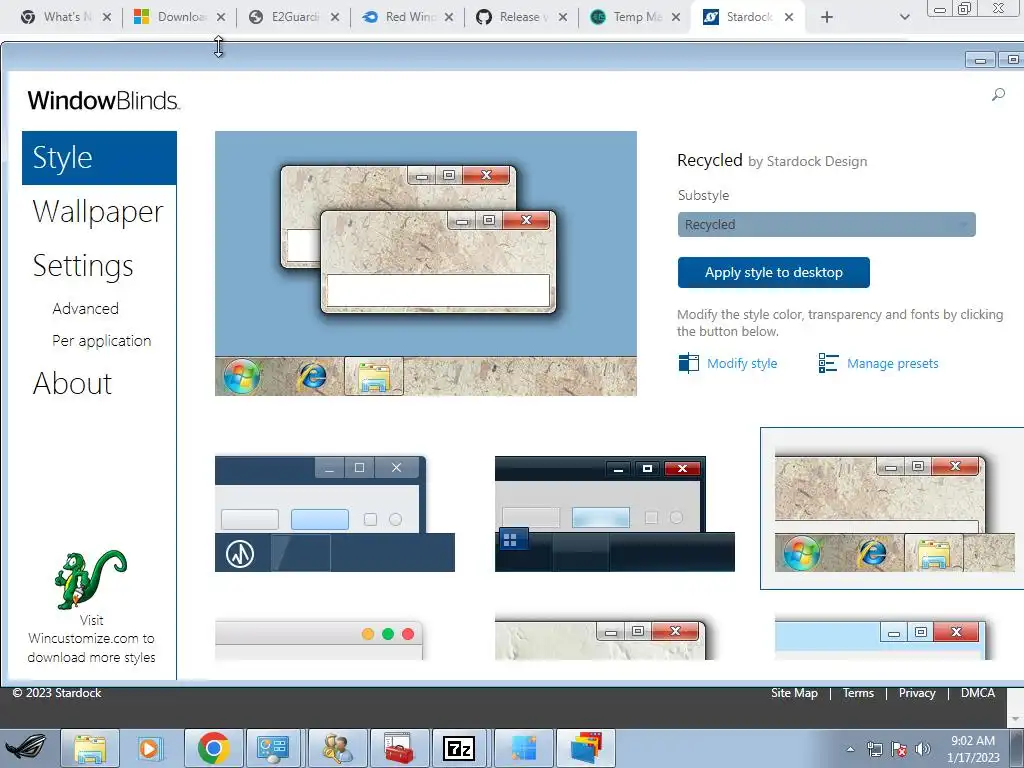Click the Manage presets link
1024x768 pixels.
pyautogui.click(x=892, y=364)
